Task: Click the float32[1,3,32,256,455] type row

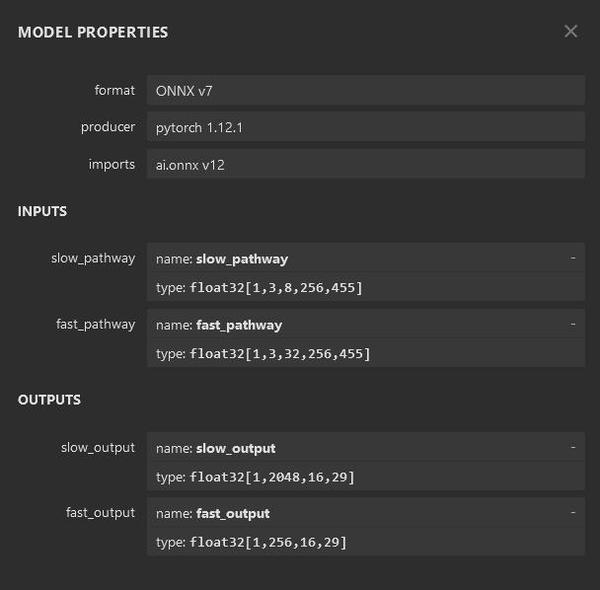Action: point(365,354)
